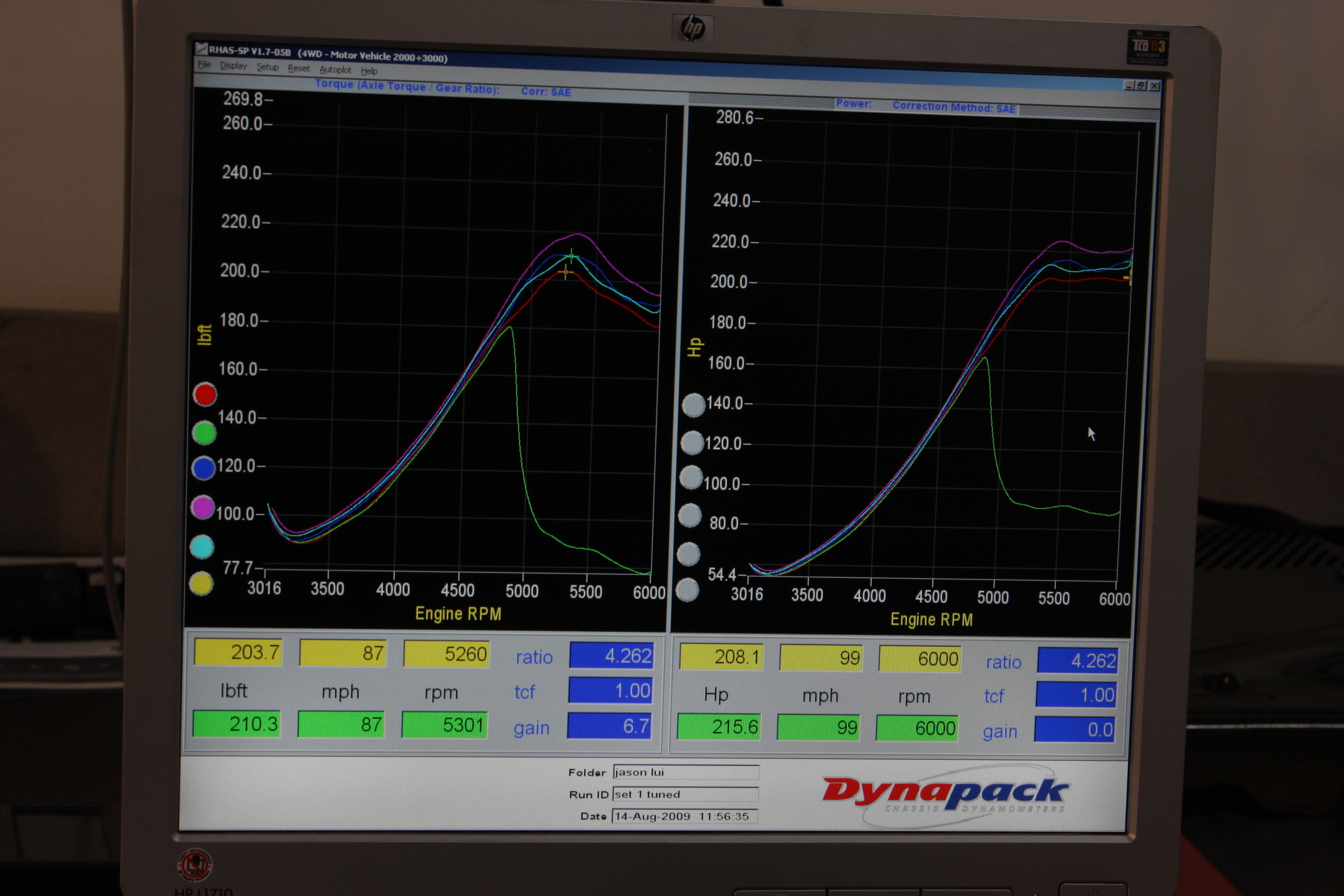Minimize the inner graph window
Screen dimensions: 1344x896
coord(1129,86)
